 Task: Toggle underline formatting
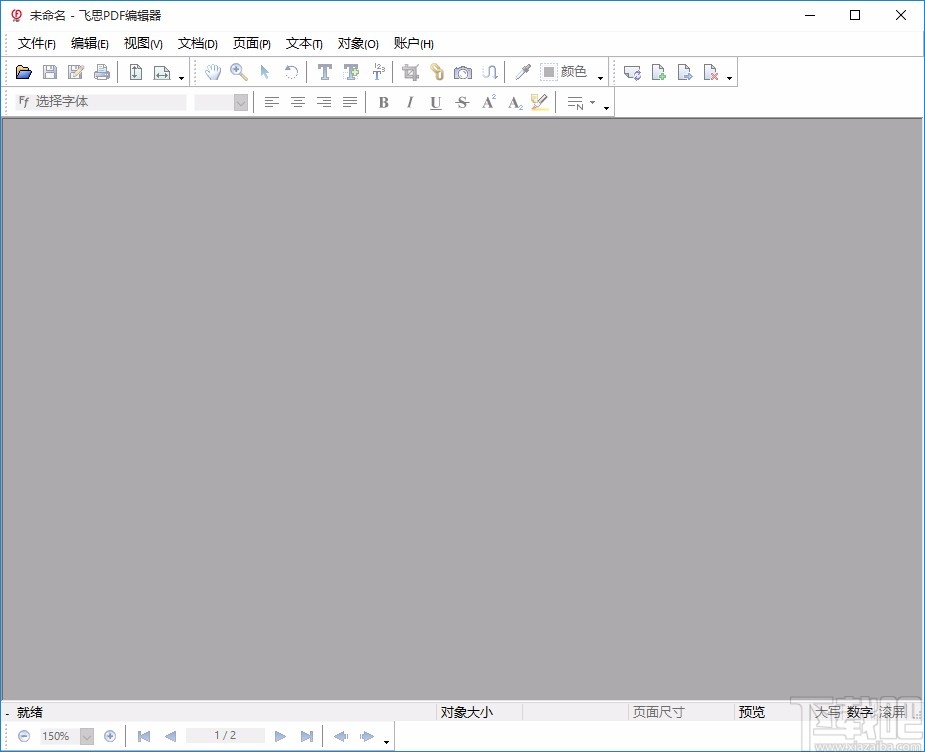(435, 101)
